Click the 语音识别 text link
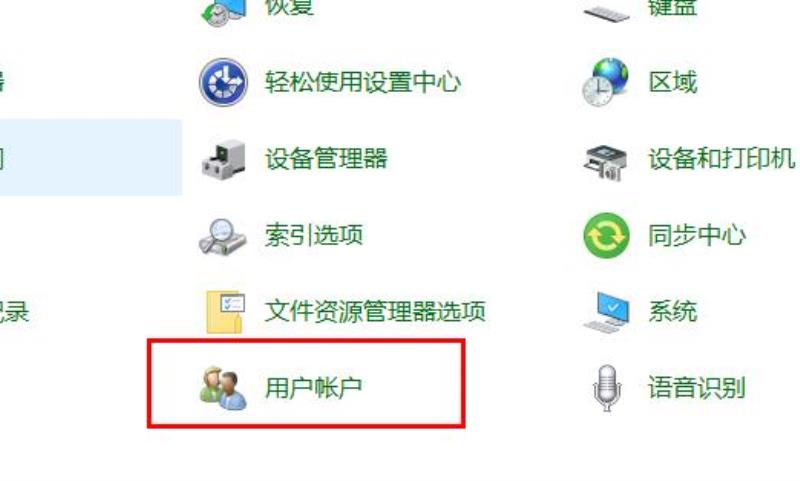Image resolution: width=800 pixels, height=481 pixels. point(697,388)
